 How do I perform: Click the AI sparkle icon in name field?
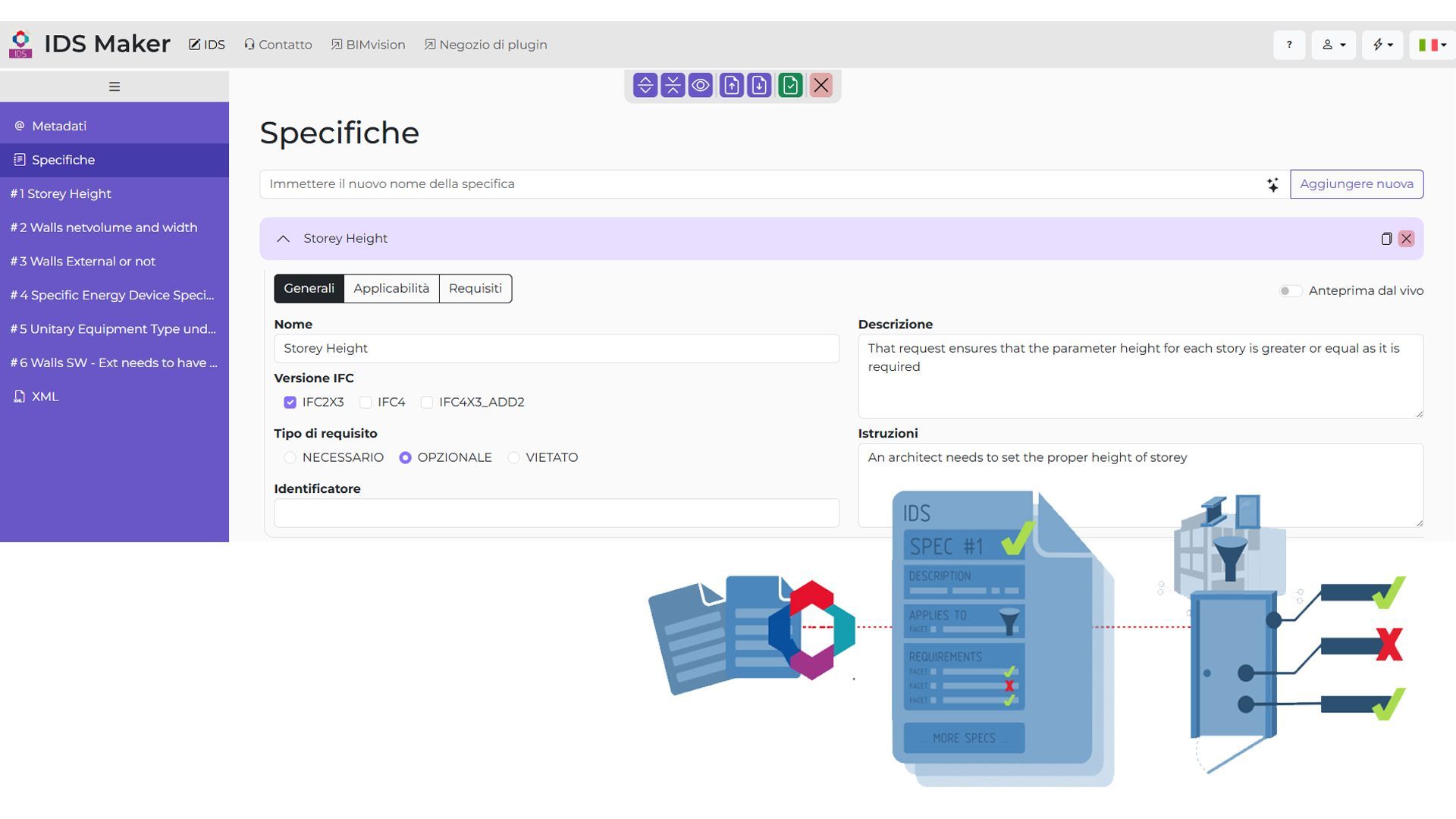[1272, 184]
